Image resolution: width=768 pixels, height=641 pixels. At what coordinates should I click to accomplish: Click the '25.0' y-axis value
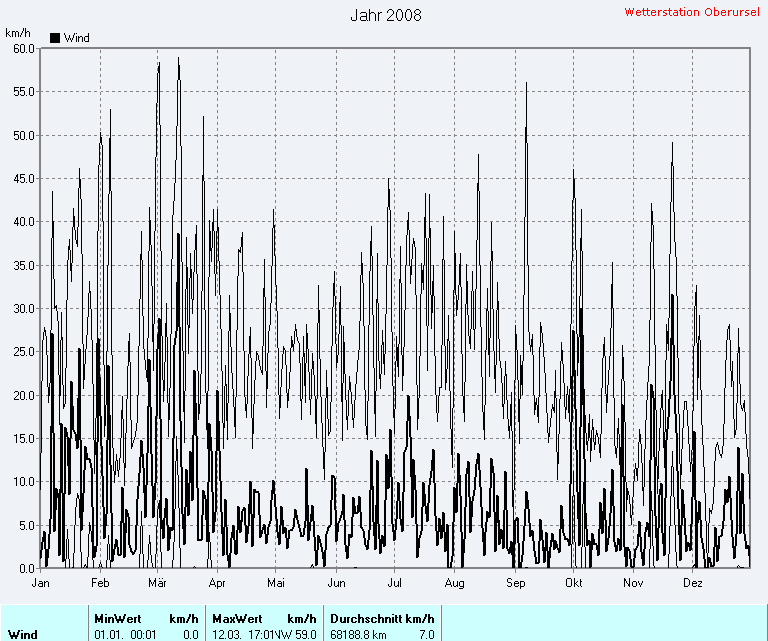[24, 352]
